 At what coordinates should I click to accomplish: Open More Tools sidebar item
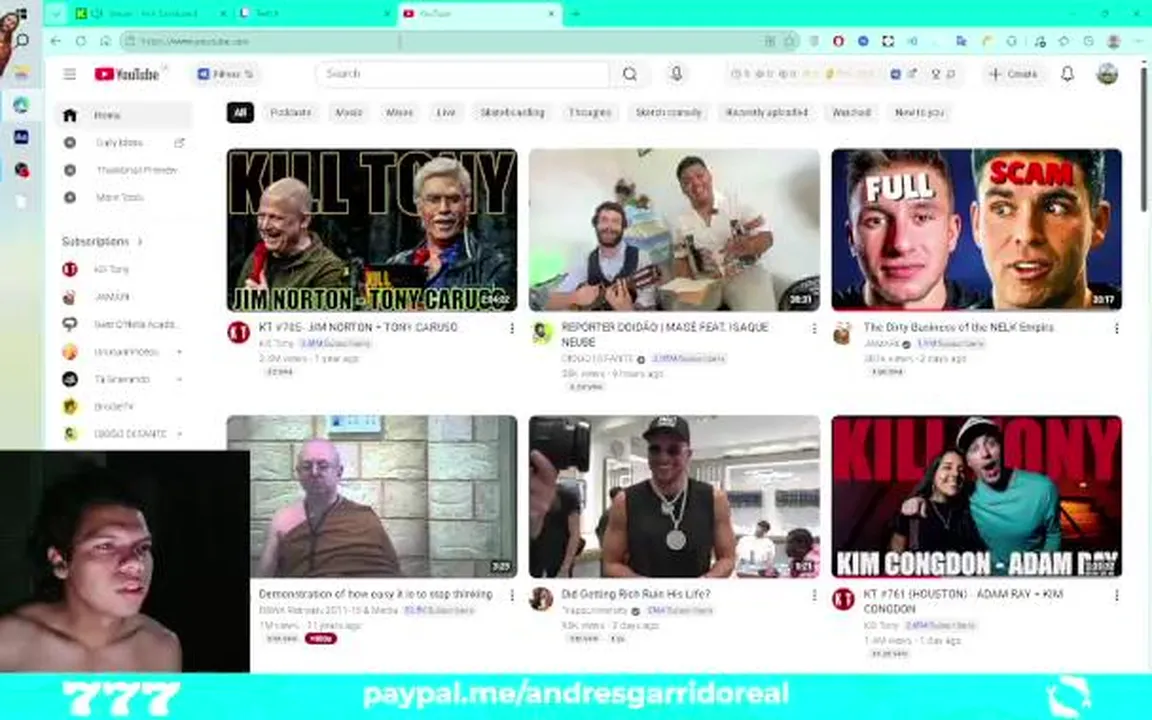pos(125,197)
